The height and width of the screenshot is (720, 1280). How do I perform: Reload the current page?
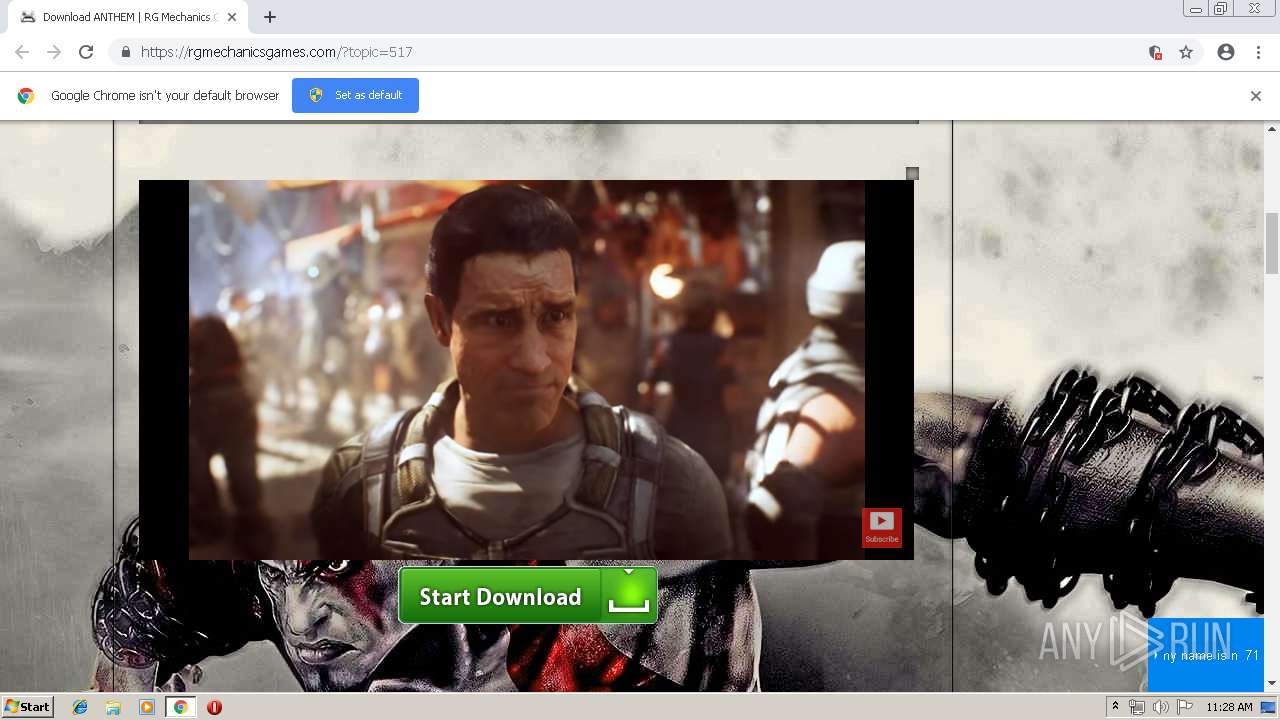click(x=86, y=52)
